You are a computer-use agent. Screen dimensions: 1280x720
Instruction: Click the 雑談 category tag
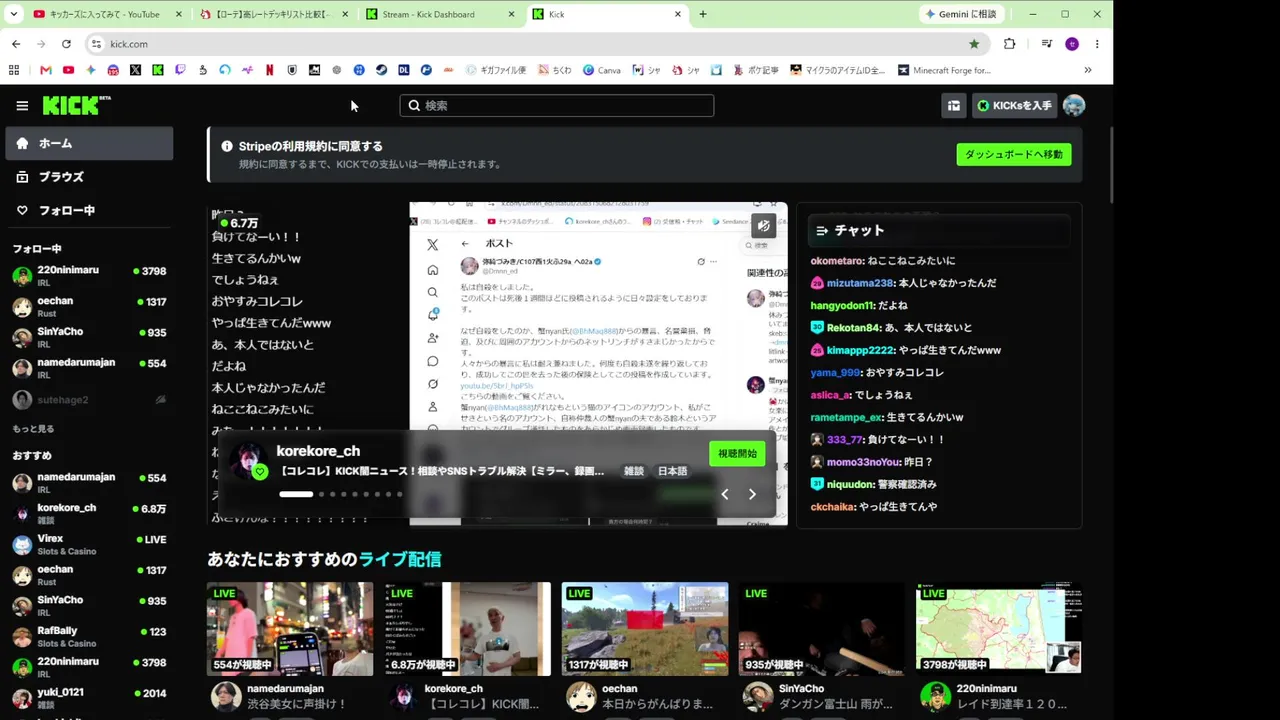coord(634,471)
